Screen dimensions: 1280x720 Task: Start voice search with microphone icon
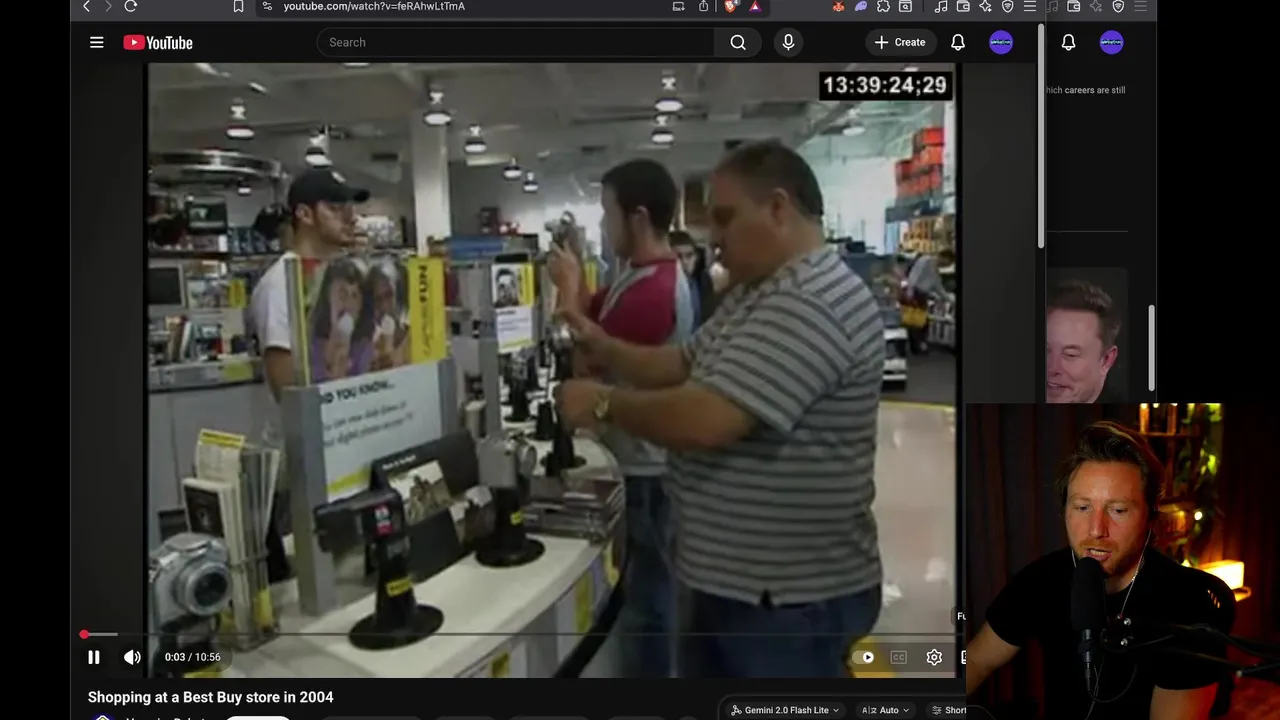point(788,42)
